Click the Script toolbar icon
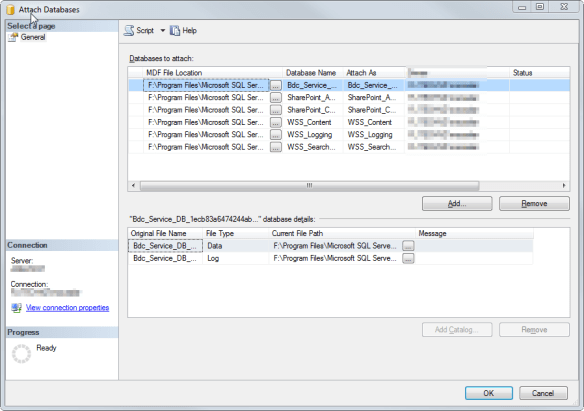The width and height of the screenshot is (584, 411). 129,31
